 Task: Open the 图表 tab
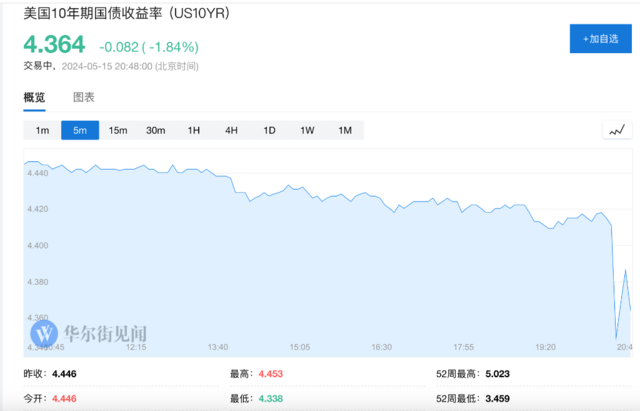click(84, 97)
